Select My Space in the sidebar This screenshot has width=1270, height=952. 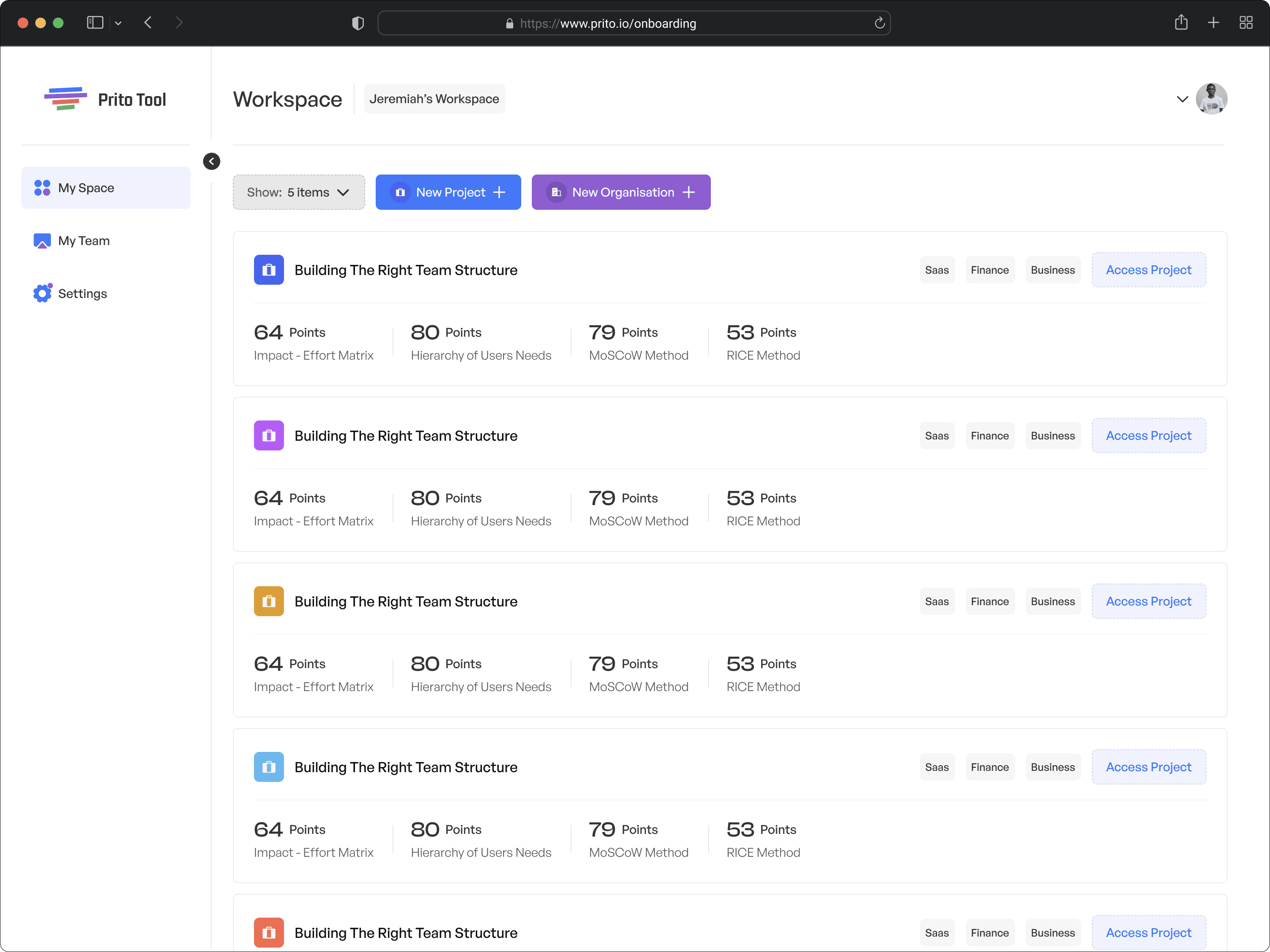point(86,188)
